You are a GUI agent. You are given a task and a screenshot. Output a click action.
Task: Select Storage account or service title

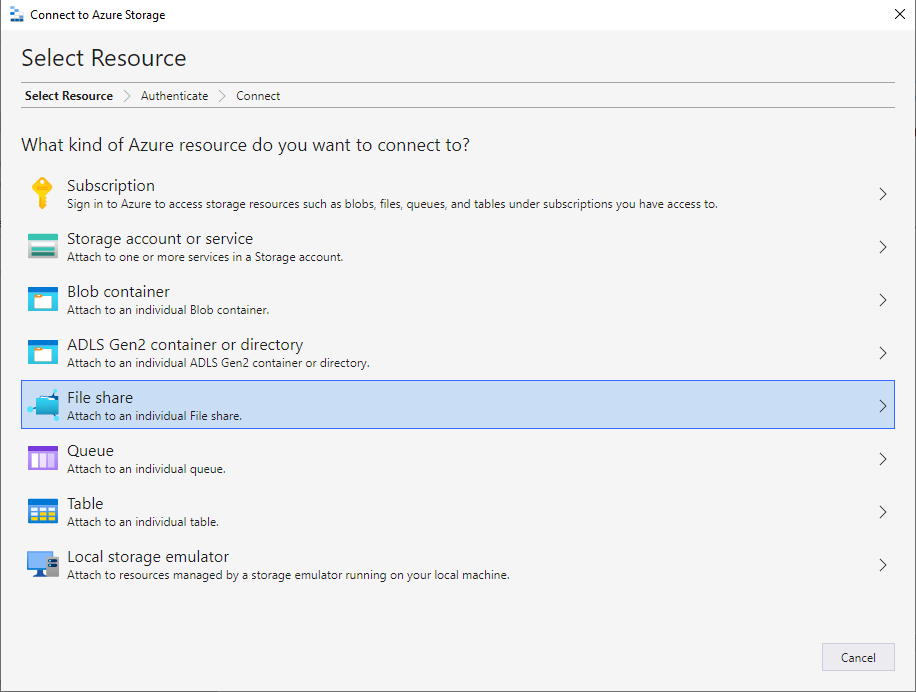point(160,238)
